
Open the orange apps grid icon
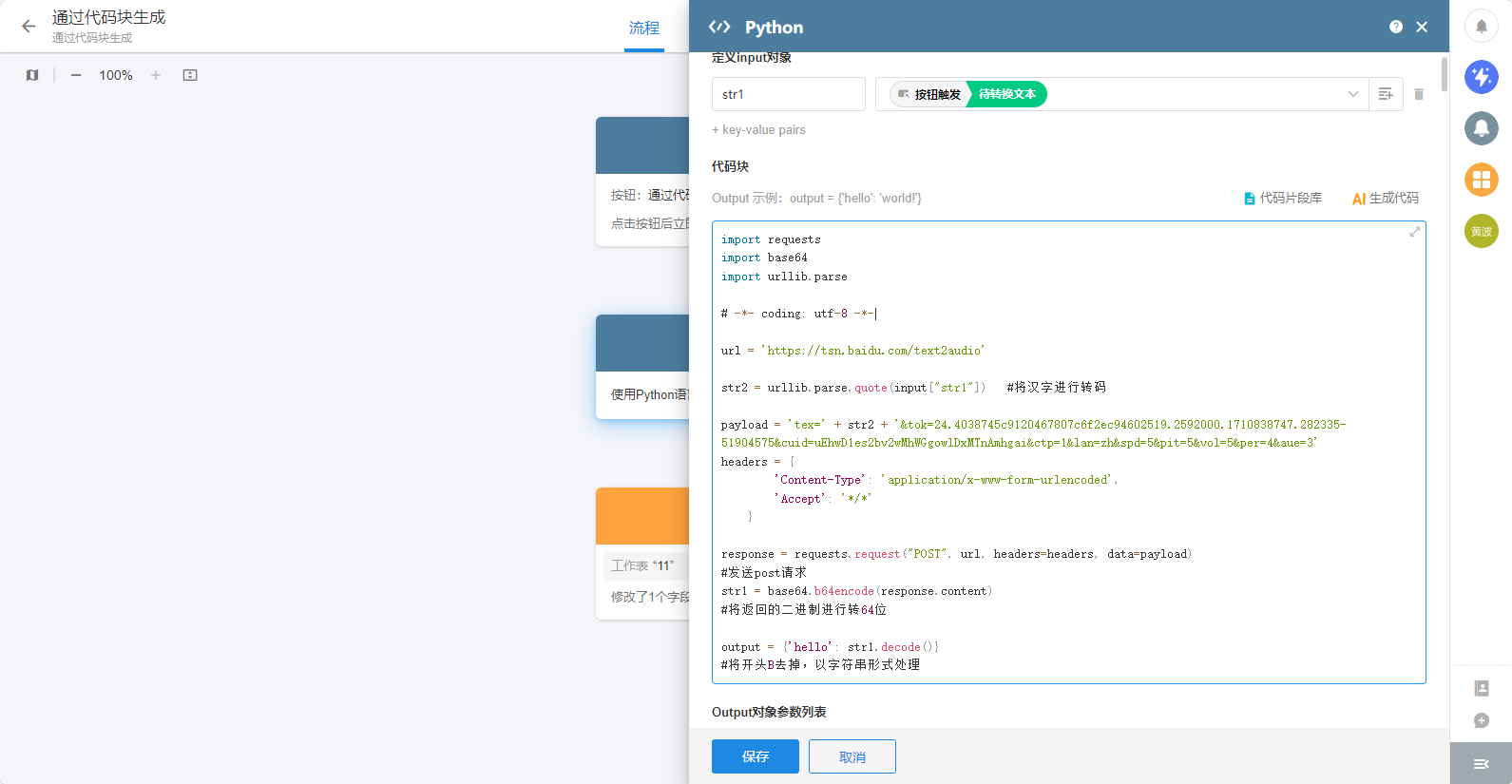click(1481, 180)
